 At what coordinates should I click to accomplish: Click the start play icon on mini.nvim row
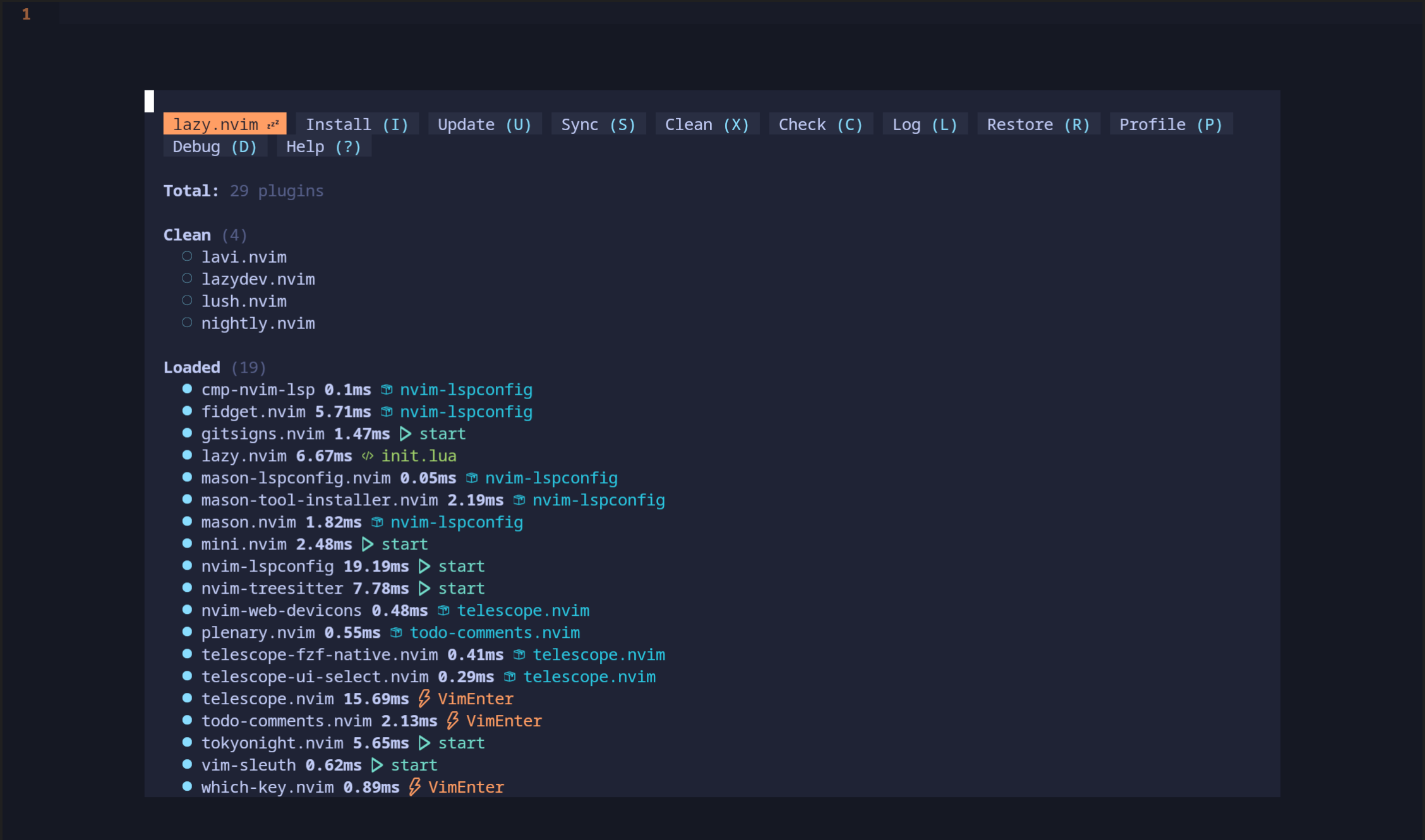coord(368,544)
